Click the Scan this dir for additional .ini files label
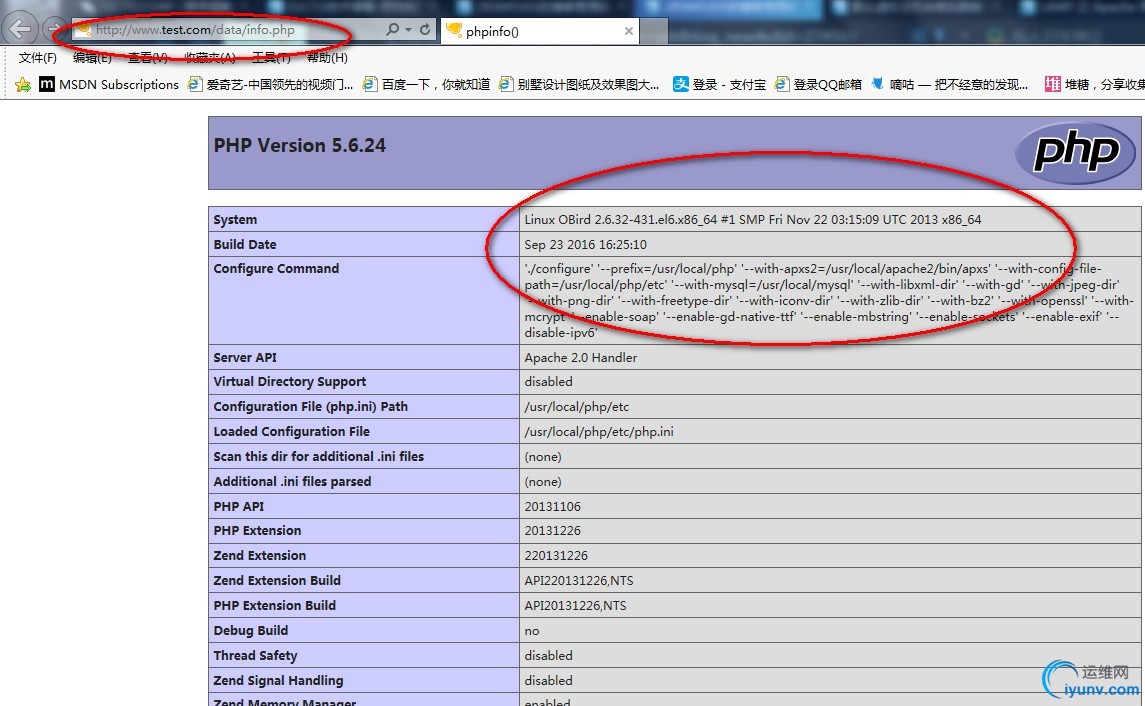Image resolution: width=1145 pixels, height=706 pixels. tap(318, 456)
